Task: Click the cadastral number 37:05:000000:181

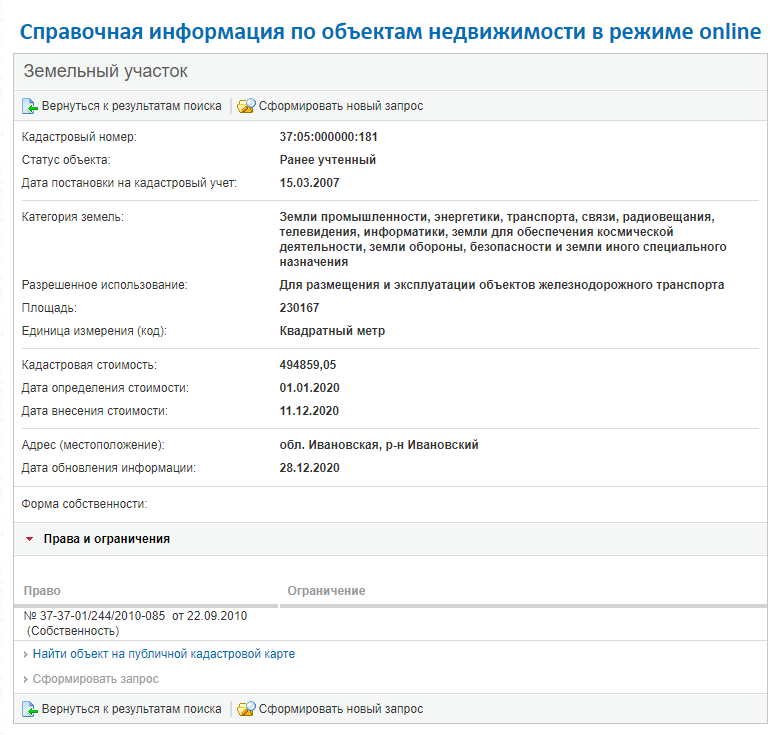Action: point(329,137)
